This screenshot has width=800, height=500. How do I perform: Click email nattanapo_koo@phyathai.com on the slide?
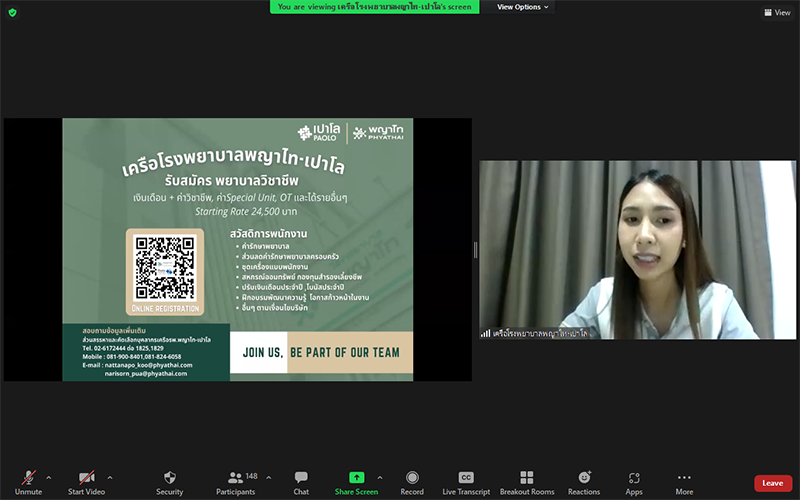(148, 365)
